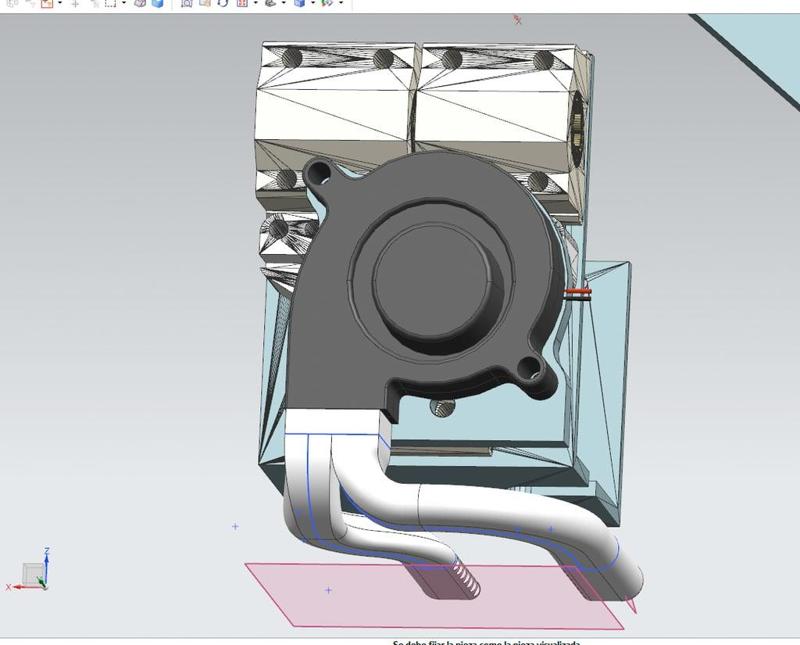800x645 pixels.
Task: Click the wireframe cube display icon
Action: point(140,3)
